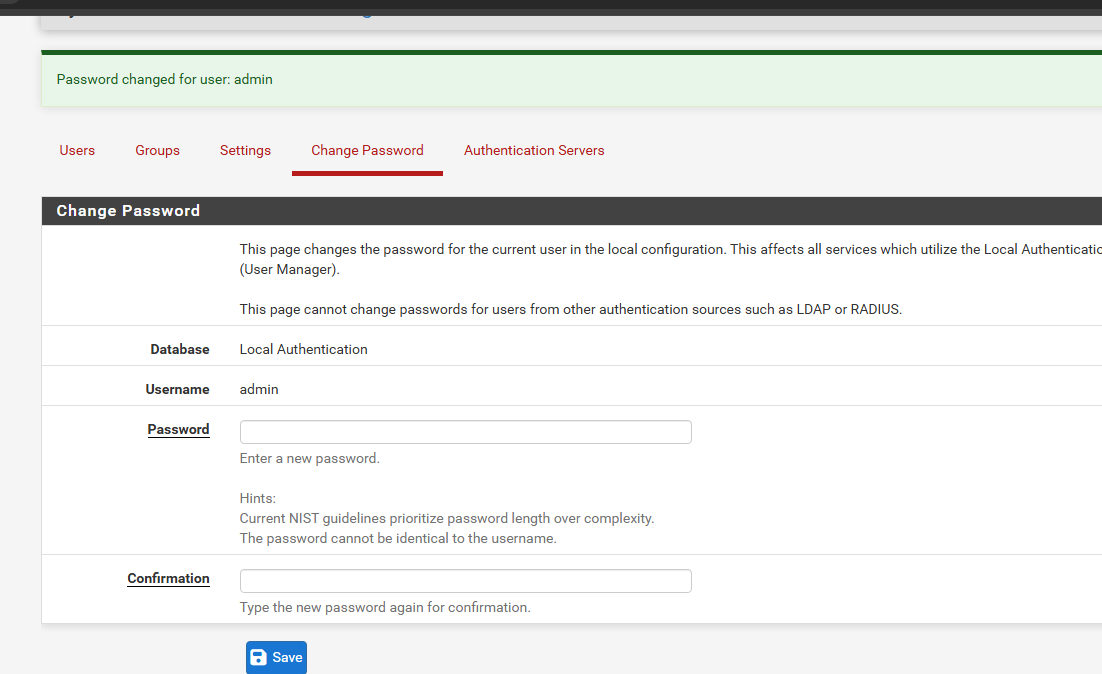Click the dark Change Password panel heading
Image resolution: width=1102 pixels, height=674 pixels.
click(x=128, y=211)
